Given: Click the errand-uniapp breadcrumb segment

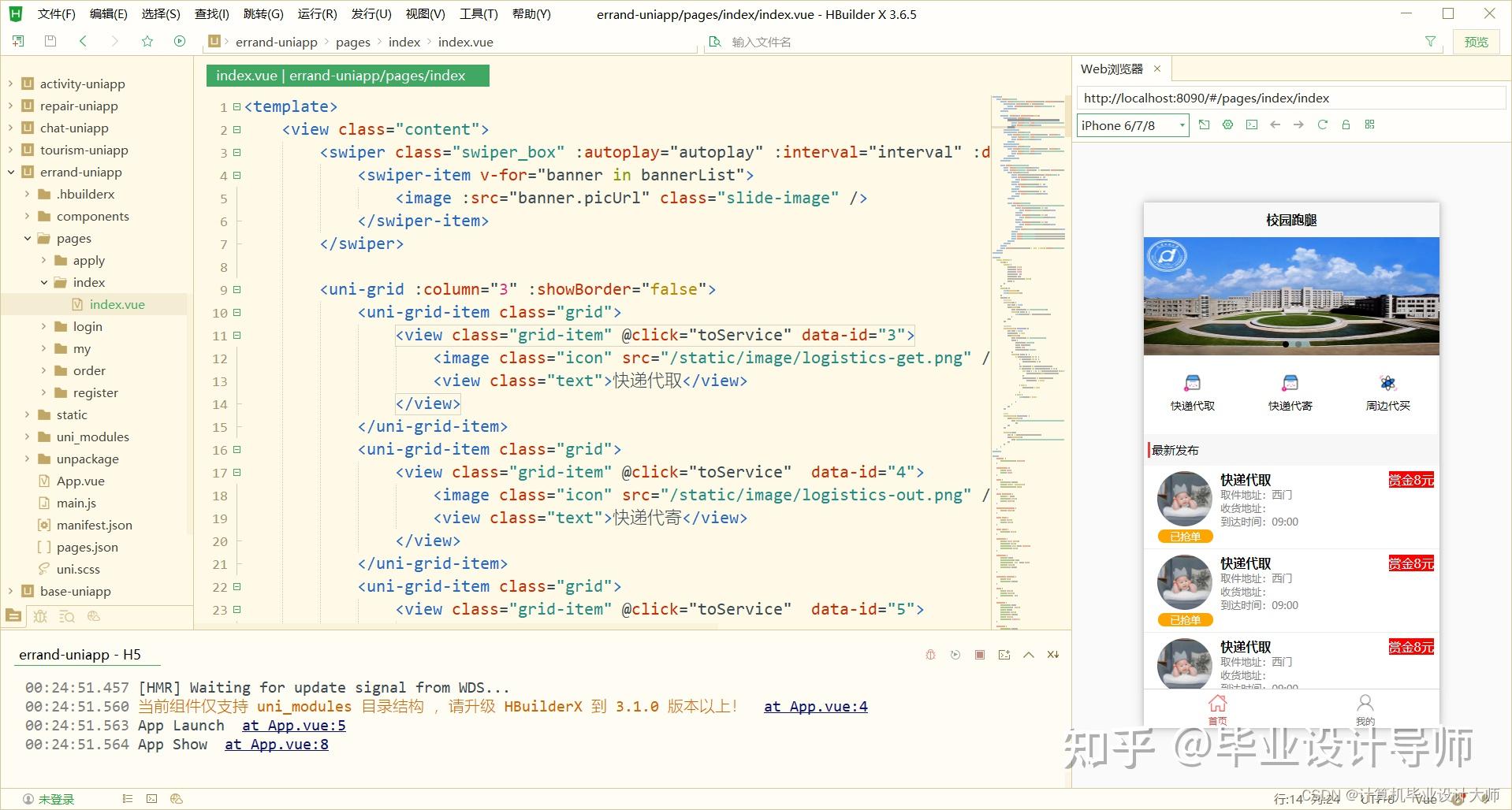Looking at the screenshot, I should [276, 42].
